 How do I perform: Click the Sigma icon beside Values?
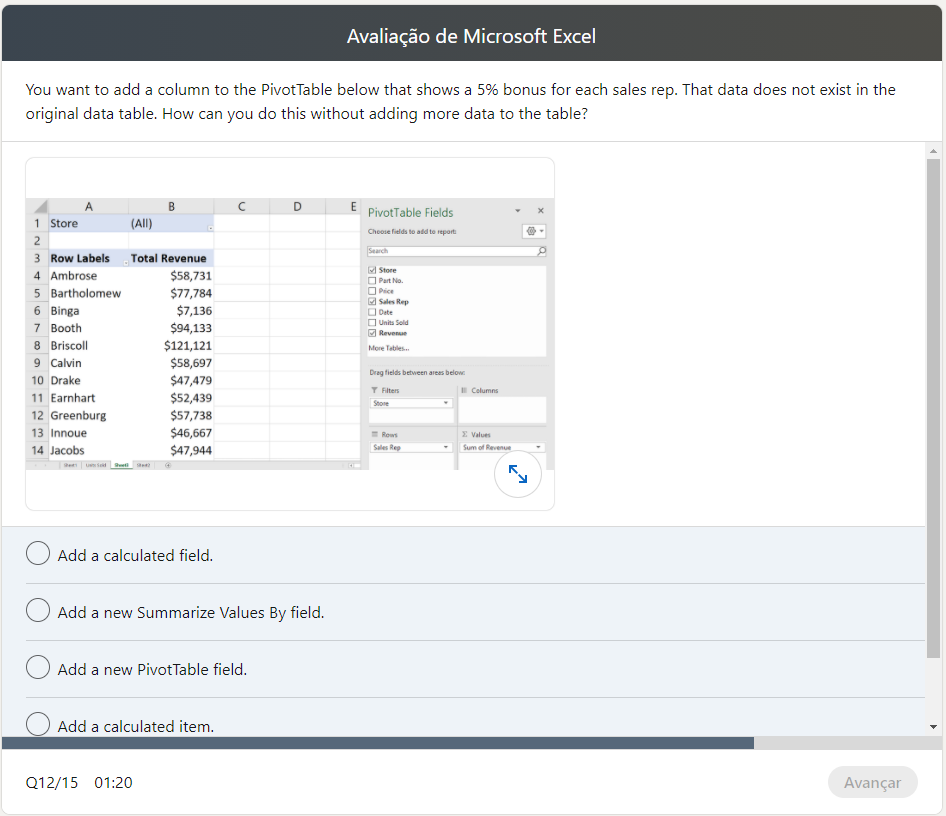point(464,433)
